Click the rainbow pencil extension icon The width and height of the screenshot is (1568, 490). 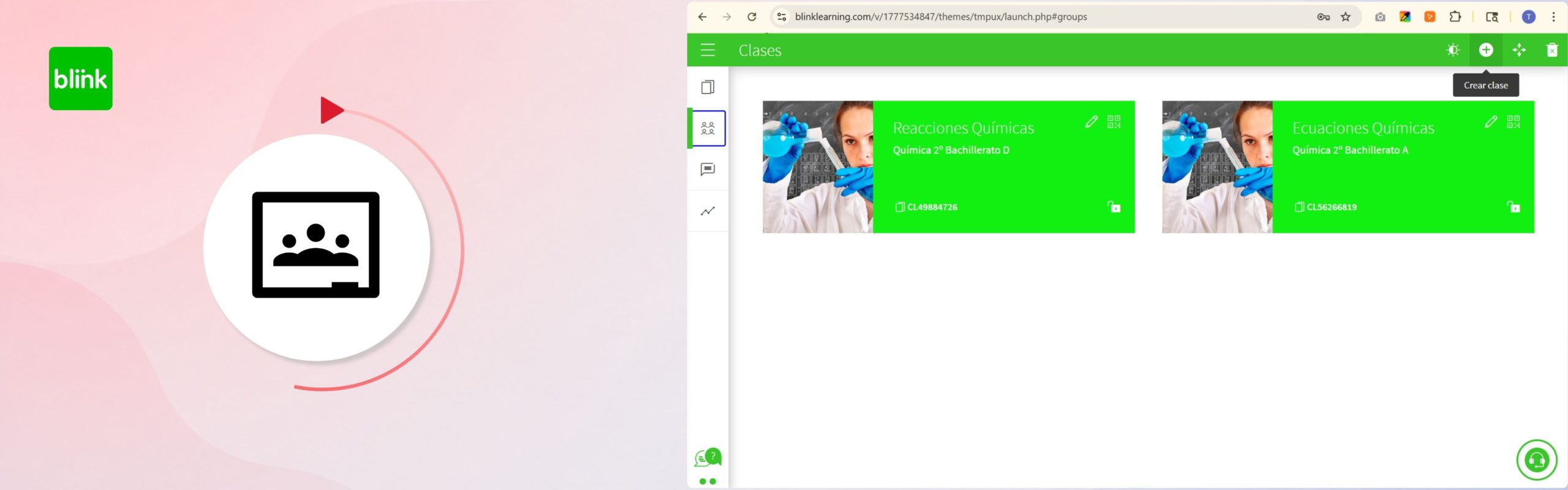(x=1405, y=17)
